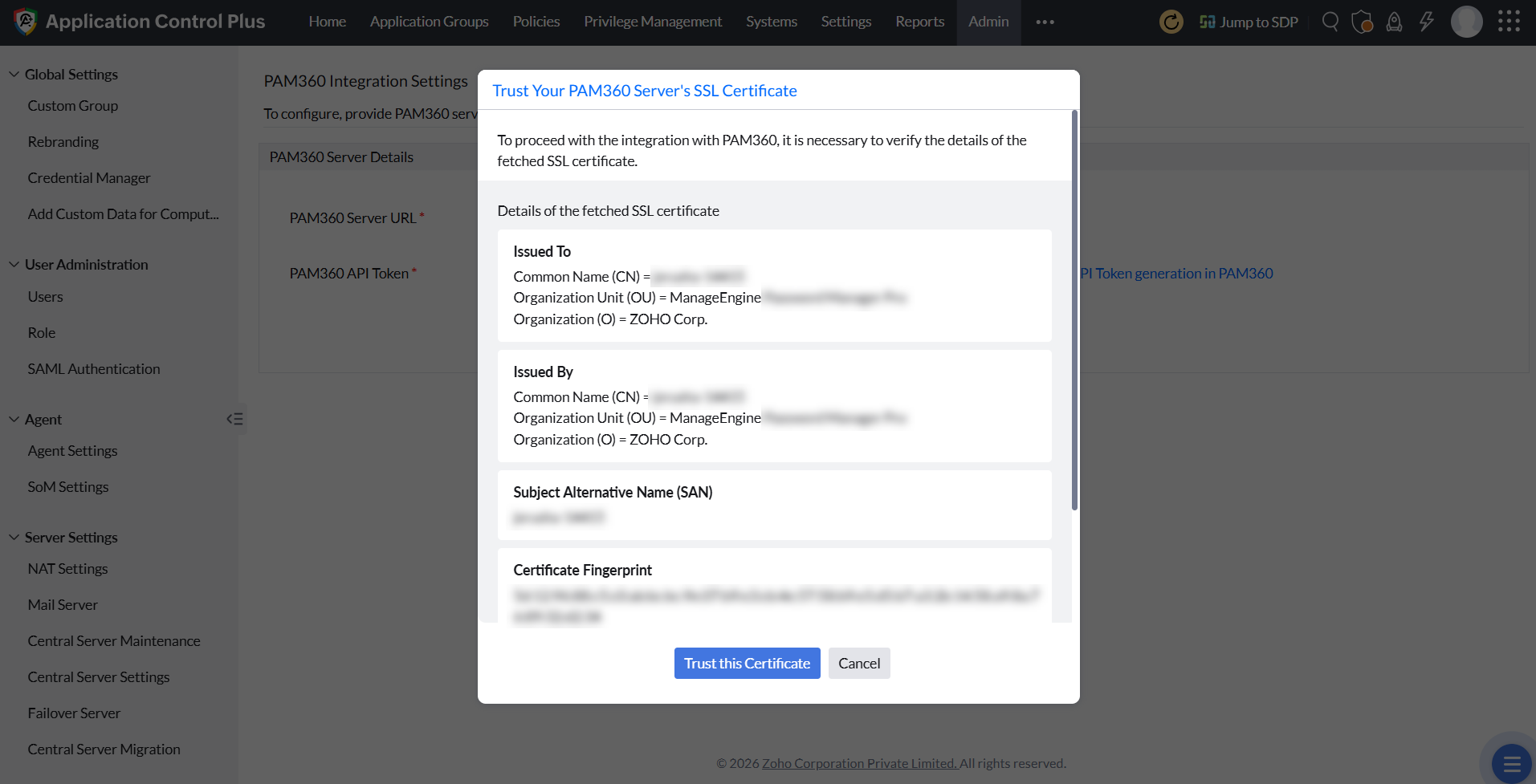Open the floating hamburger menu bottom-right
The width and height of the screenshot is (1536, 784).
tap(1511, 763)
